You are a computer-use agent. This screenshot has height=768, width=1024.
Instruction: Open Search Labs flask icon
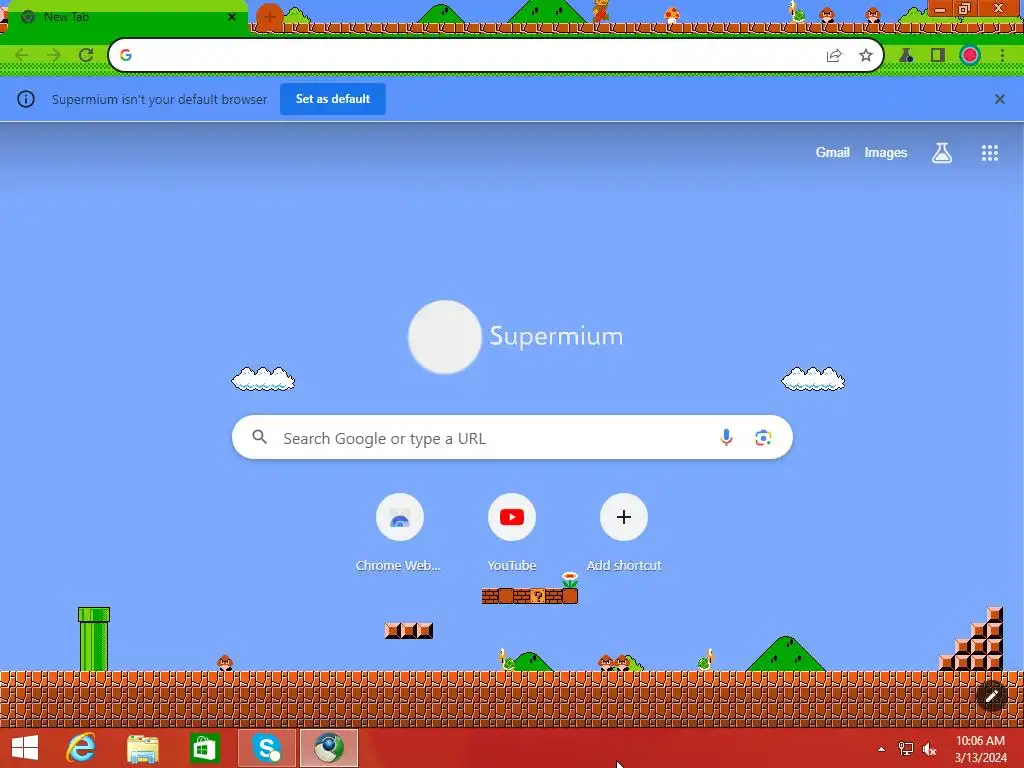(942, 153)
